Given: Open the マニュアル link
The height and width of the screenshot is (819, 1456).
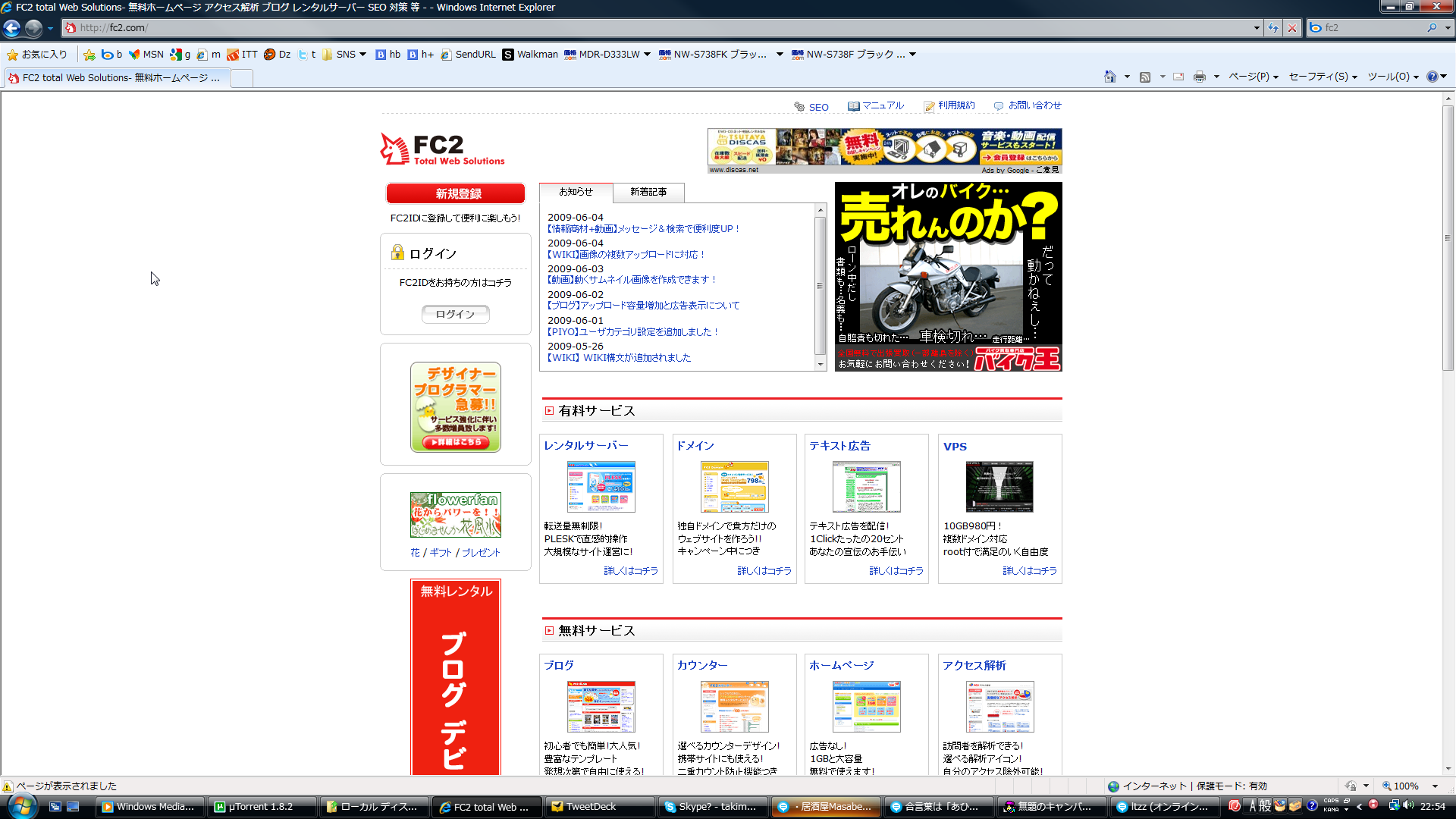Looking at the screenshot, I should (876, 105).
